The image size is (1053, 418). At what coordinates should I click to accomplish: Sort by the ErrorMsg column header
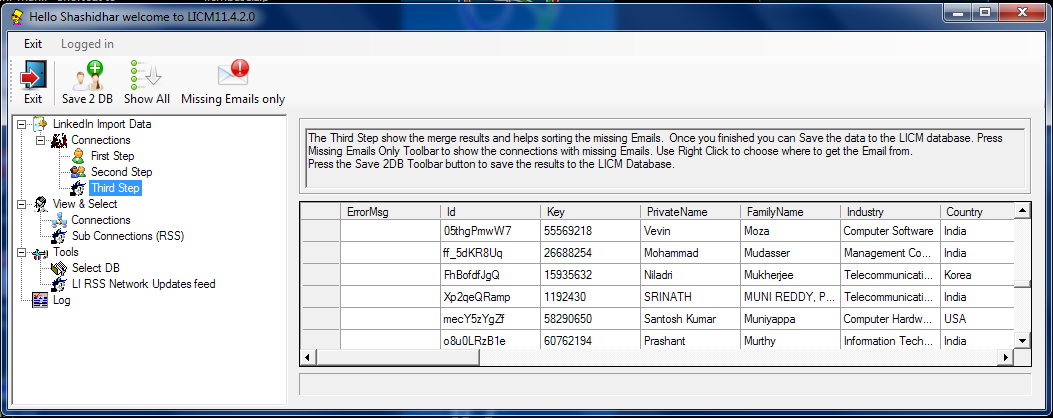(390, 212)
